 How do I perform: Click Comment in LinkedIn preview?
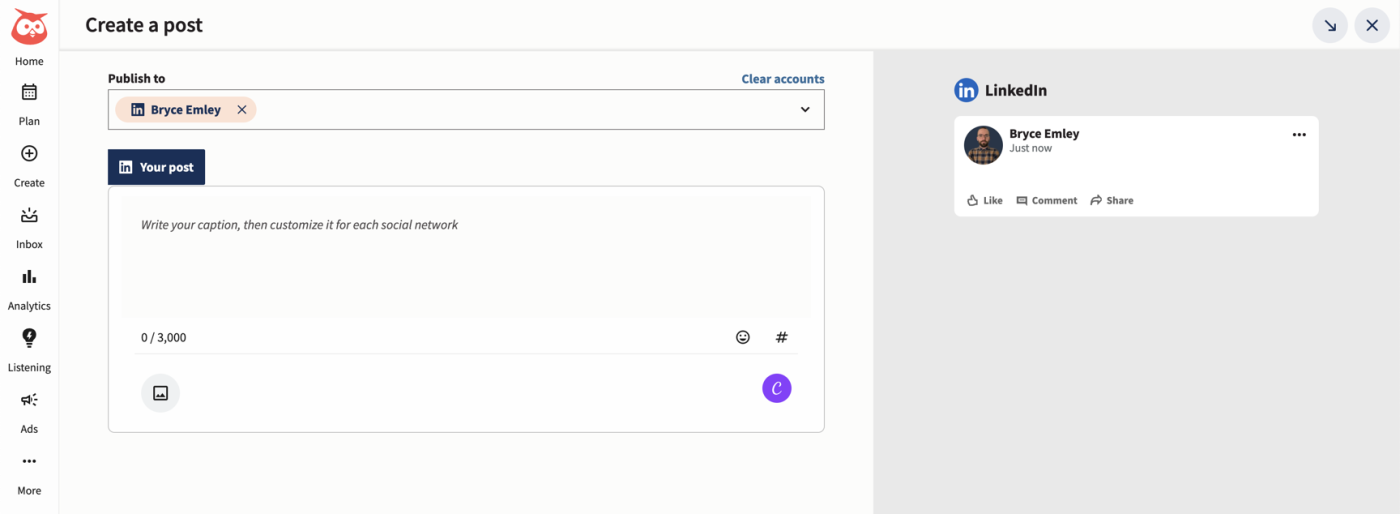1047,200
